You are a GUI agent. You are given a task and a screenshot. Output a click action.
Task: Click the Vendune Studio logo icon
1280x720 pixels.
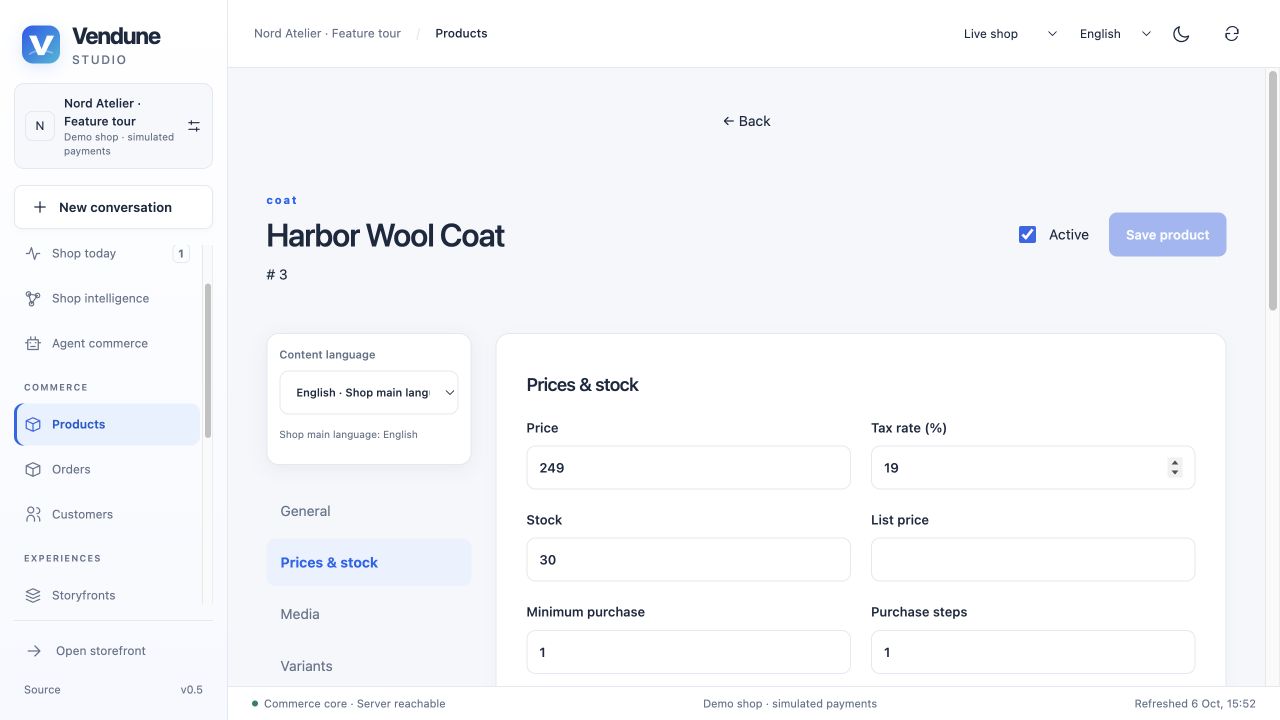[x=41, y=45]
